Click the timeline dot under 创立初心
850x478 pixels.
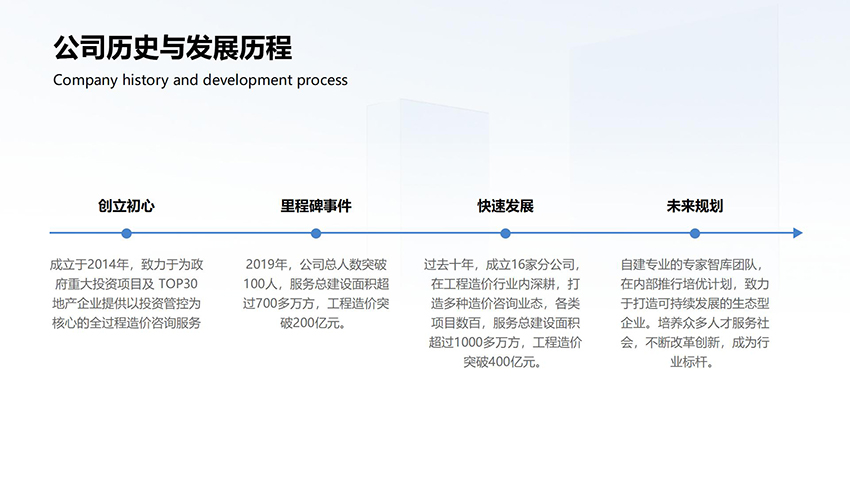click(126, 234)
